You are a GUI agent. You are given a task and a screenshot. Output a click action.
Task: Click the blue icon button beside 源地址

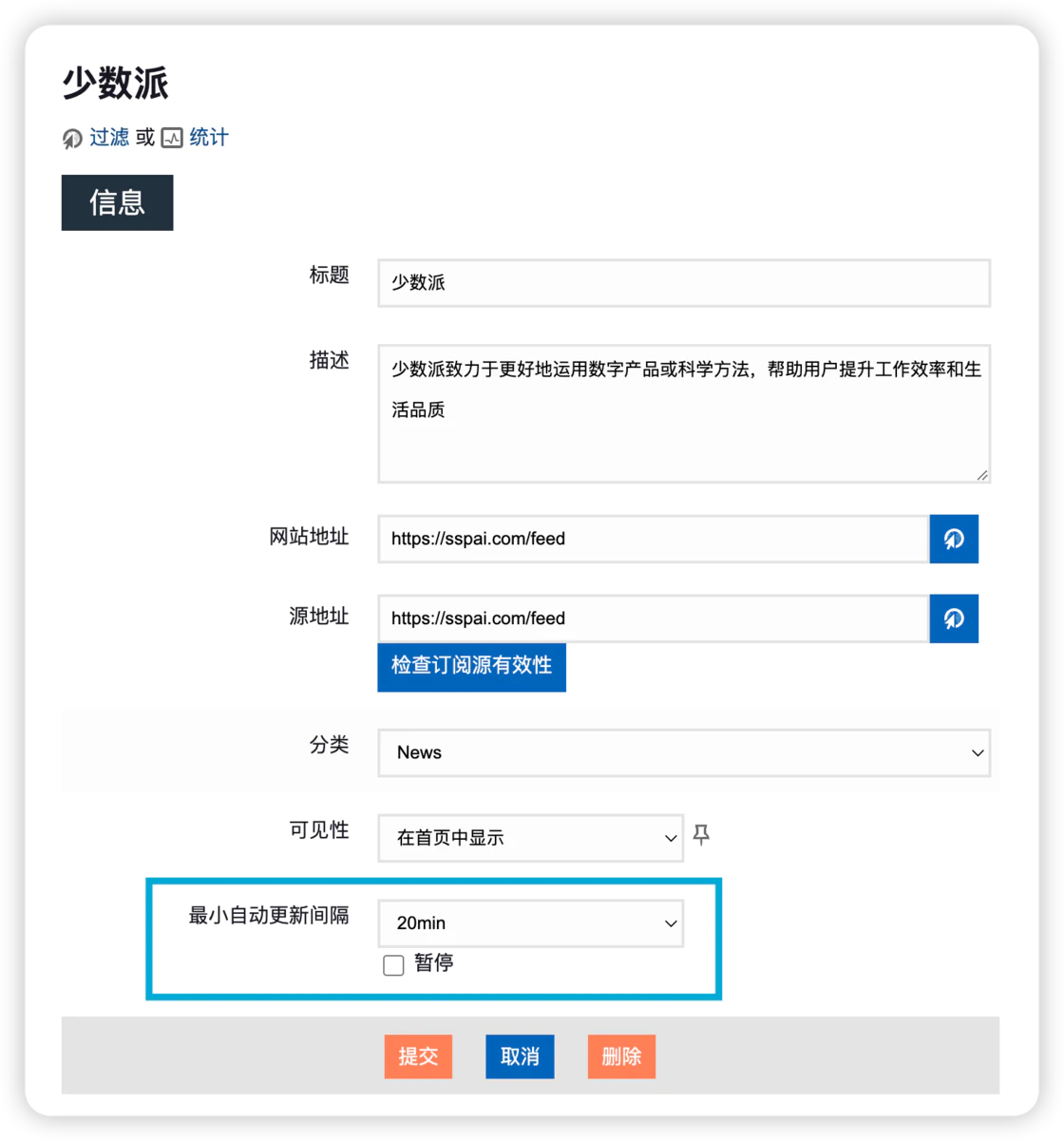coord(953,618)
